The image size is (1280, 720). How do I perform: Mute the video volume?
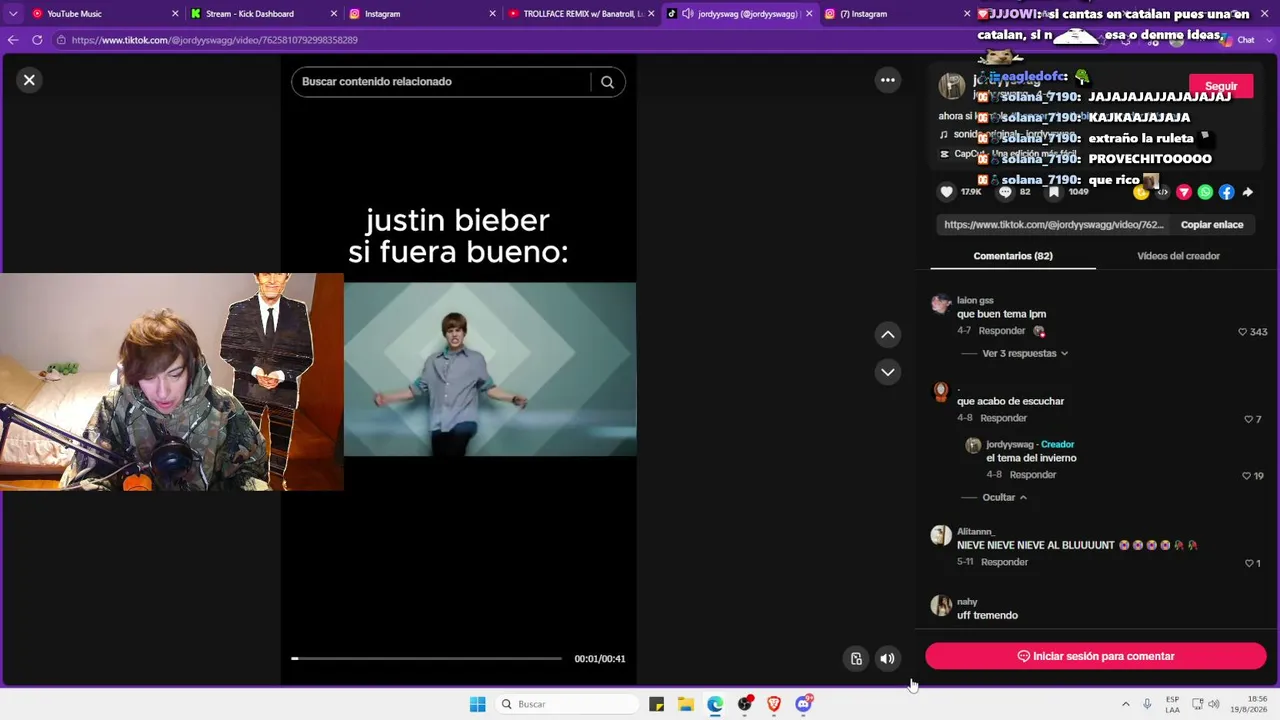coord(887,658)
